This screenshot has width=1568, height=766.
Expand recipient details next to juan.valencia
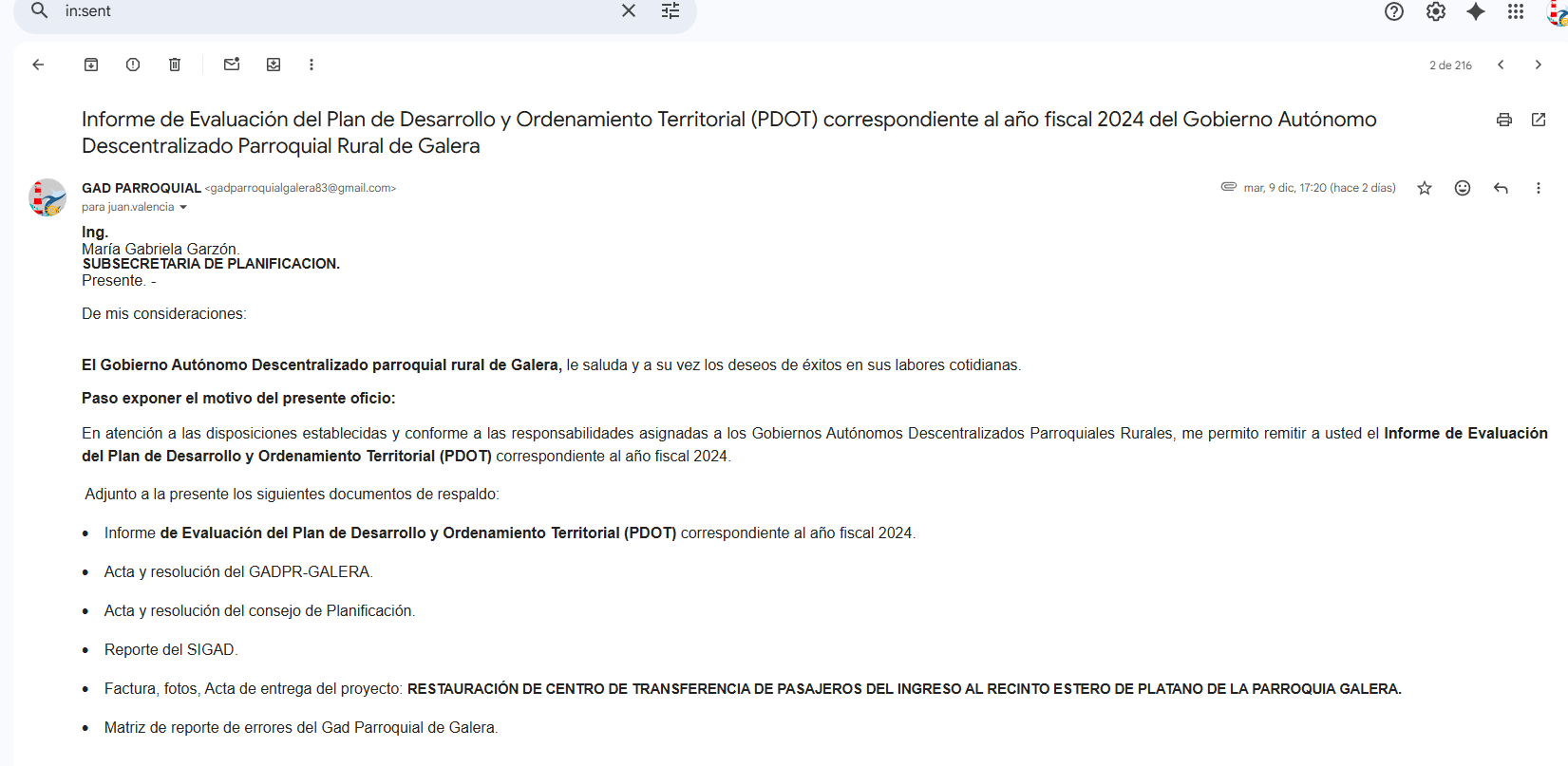point(183,208)
